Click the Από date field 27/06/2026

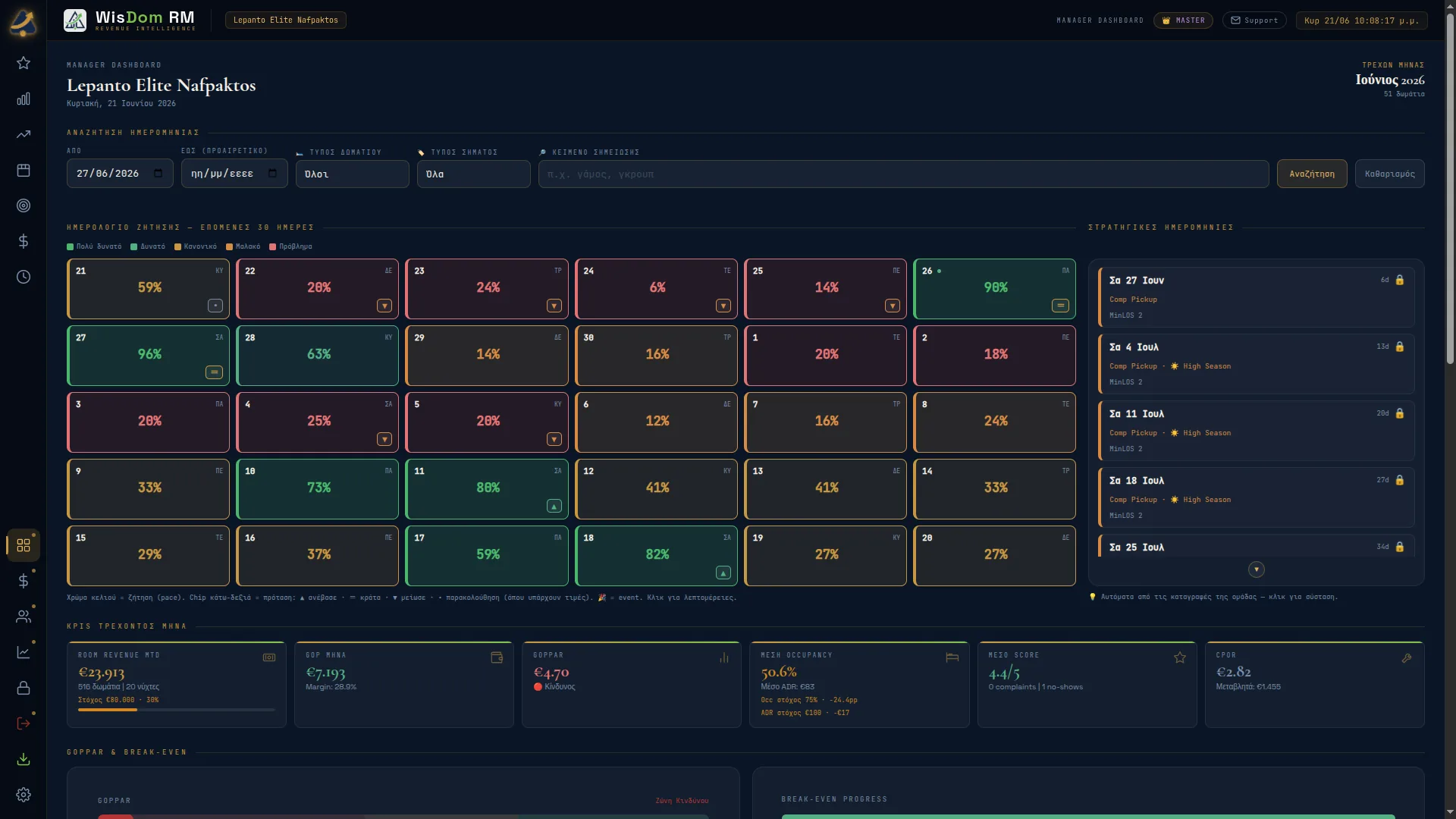pyautogui.click(x=120, y=174)
